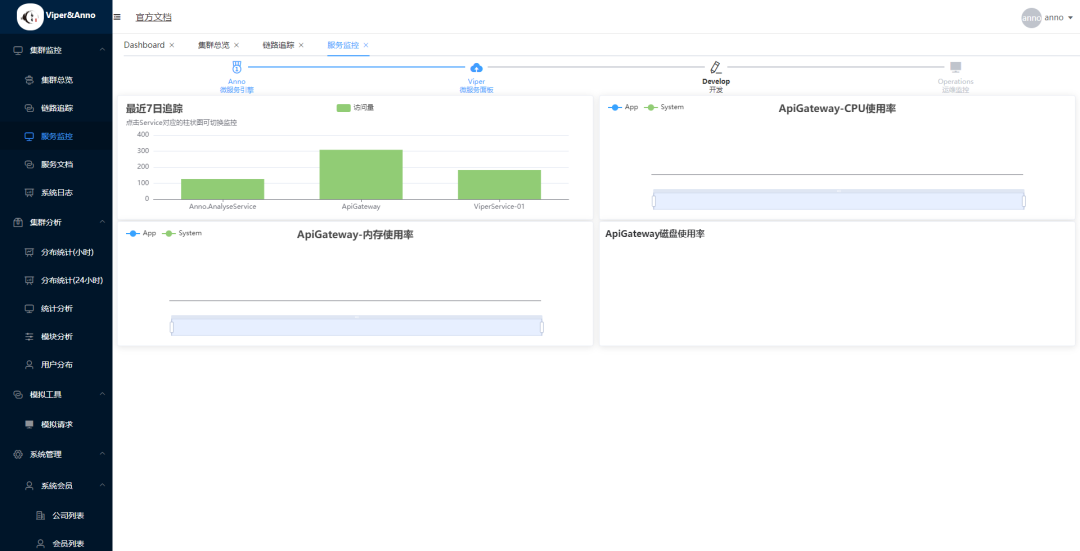Click the 系统管理 gear icon
The width and height of the screenshot is (1080, 551).
(x=19, y=455)
